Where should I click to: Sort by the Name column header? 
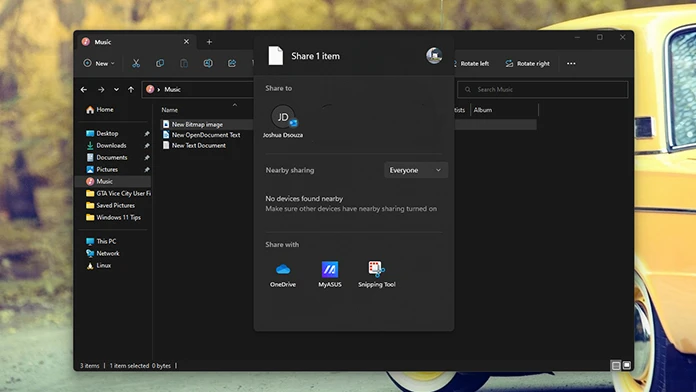click(x=170, y=110)
